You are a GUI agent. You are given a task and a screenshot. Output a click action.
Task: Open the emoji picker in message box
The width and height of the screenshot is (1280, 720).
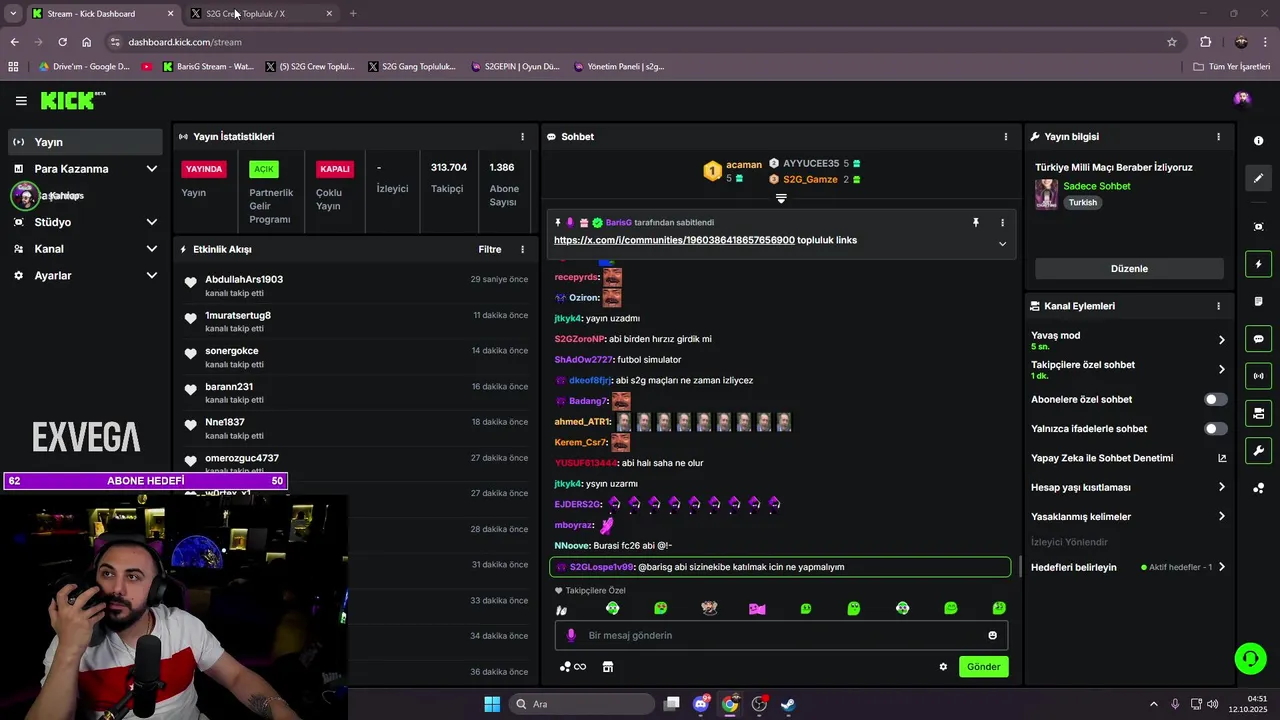992,635
